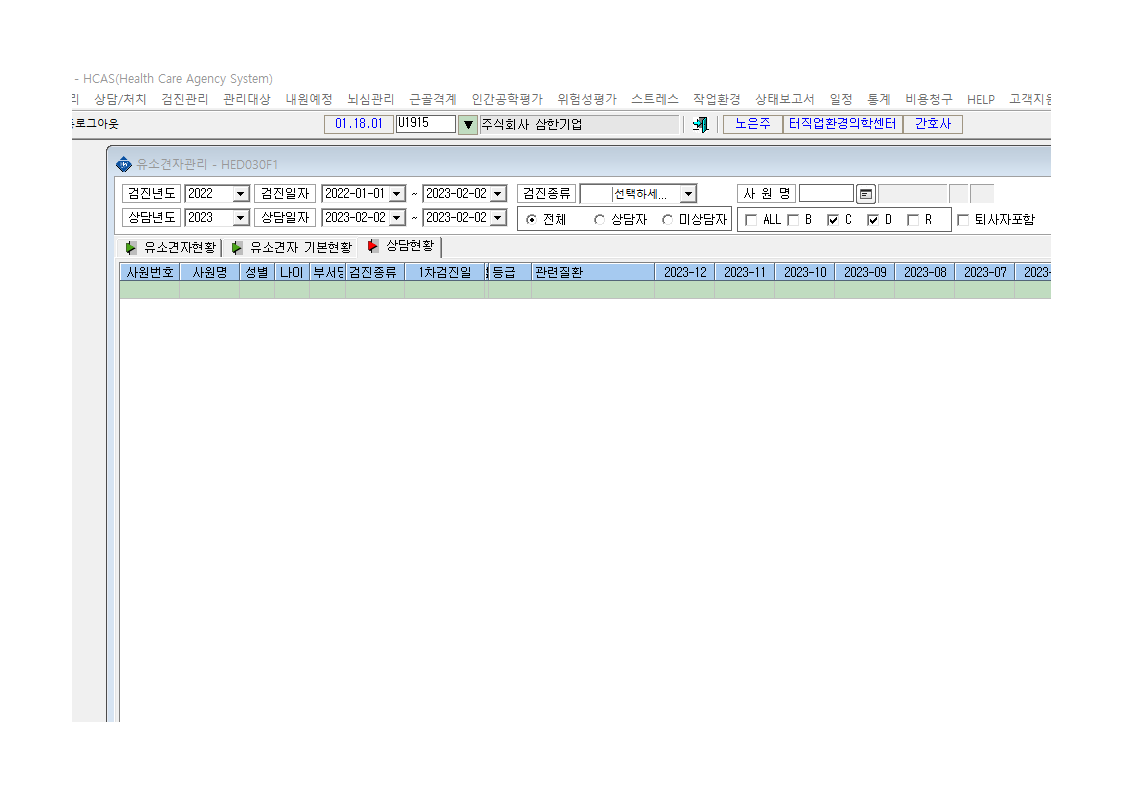1122x793 pixels.
Task: Enable the 퇴사자포함 checkbox
Action: (963, 220)
